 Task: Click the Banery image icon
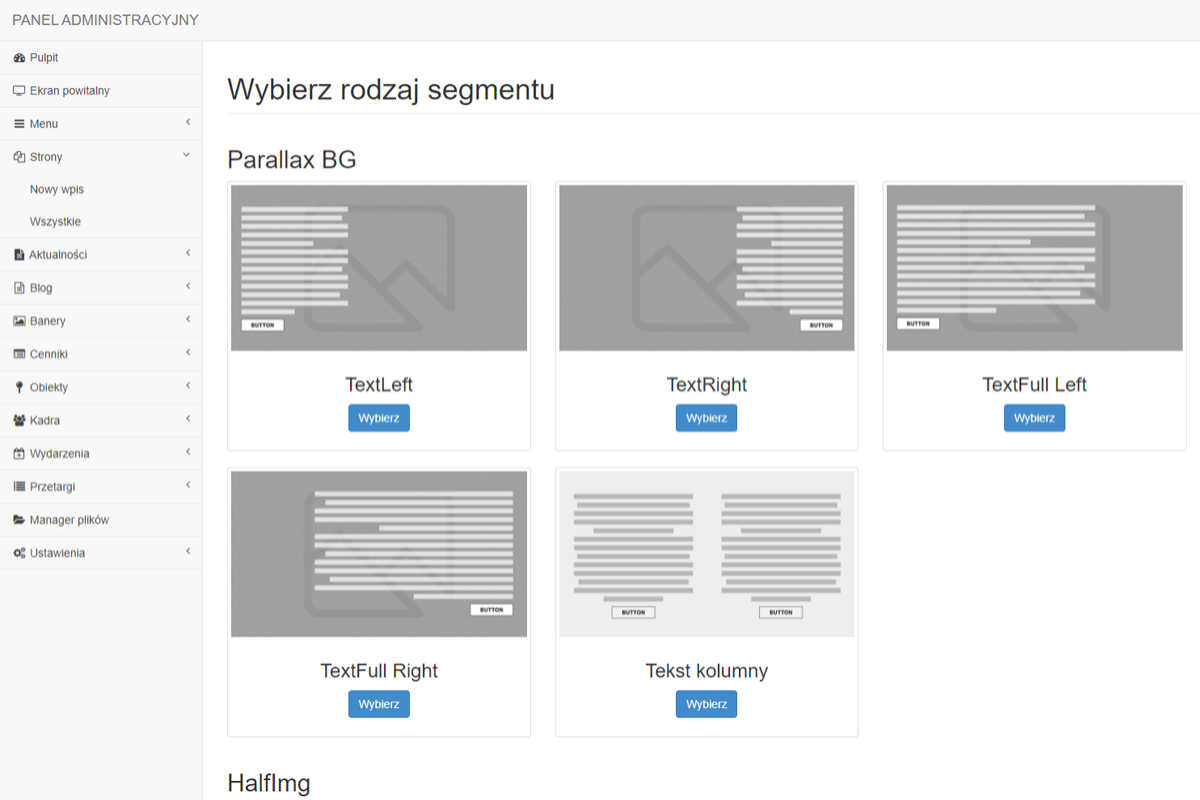[19, 321]
